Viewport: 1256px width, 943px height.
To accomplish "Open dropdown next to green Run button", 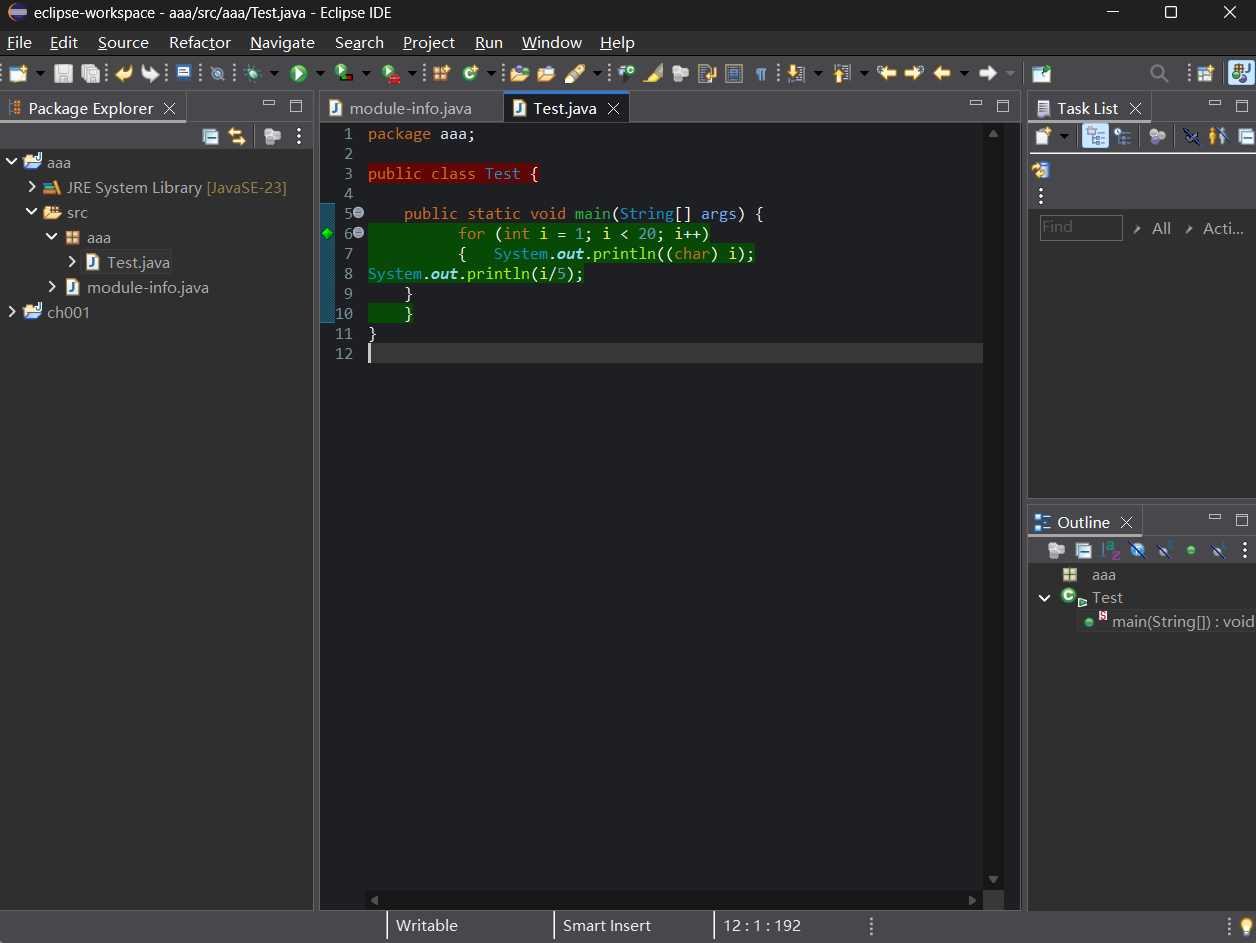I will click(320, 73).
